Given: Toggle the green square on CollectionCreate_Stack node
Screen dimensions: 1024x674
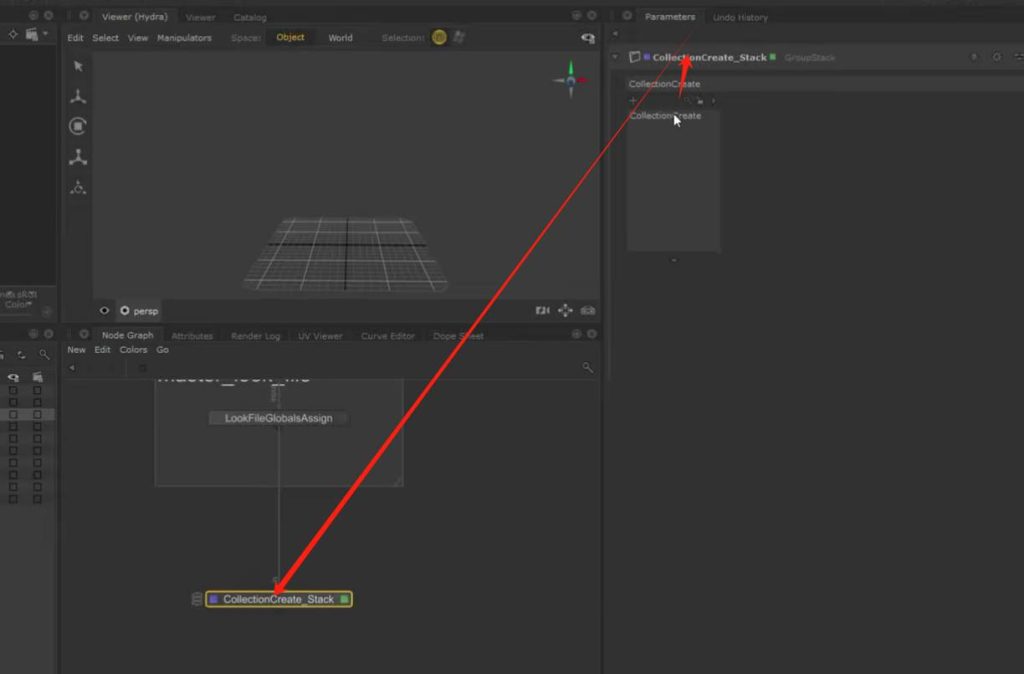Looking at the screenshot, I should coord(344,599).
